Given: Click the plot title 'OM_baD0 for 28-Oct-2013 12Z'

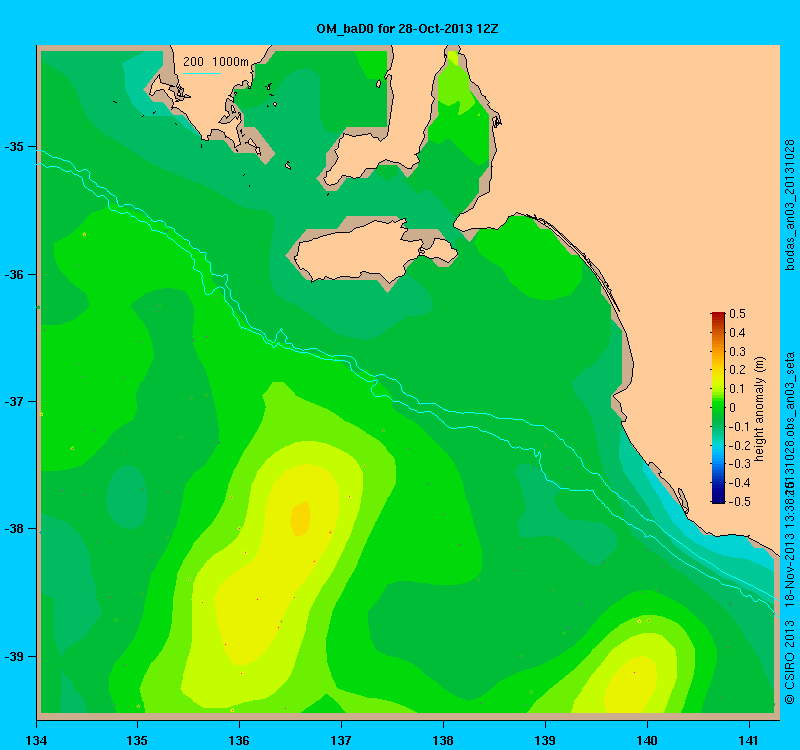Looking at the screenshot, I should [x=407, y=29].
